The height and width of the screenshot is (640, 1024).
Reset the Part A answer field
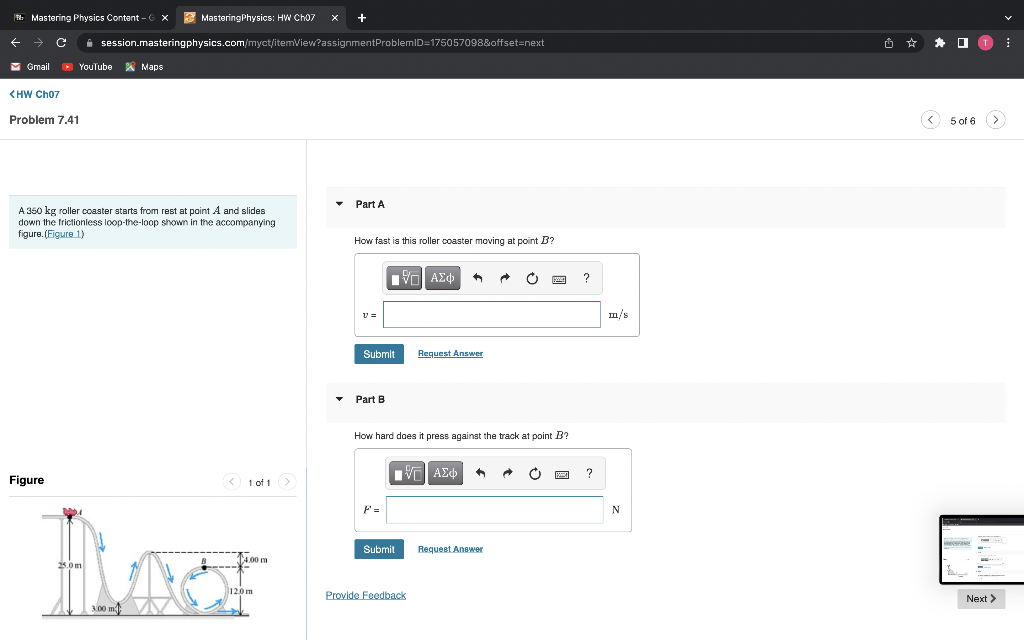(532, 278)
